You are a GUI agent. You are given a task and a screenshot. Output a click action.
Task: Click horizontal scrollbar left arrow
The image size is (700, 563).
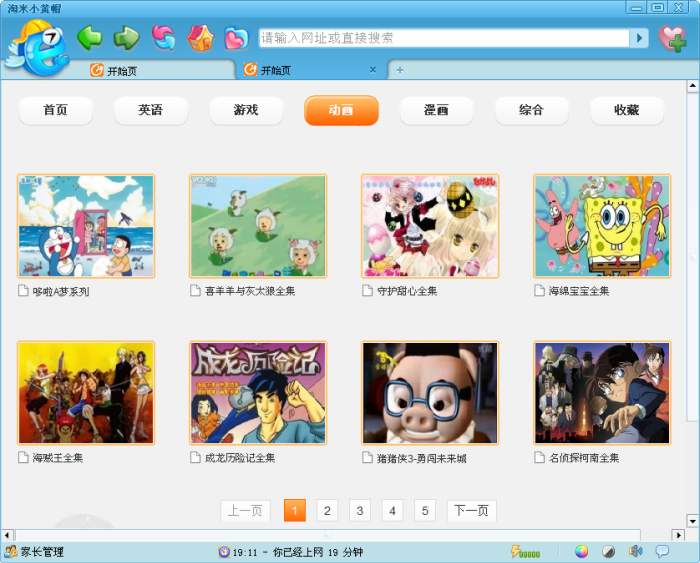pyautogui.click(x=7, y=535)
